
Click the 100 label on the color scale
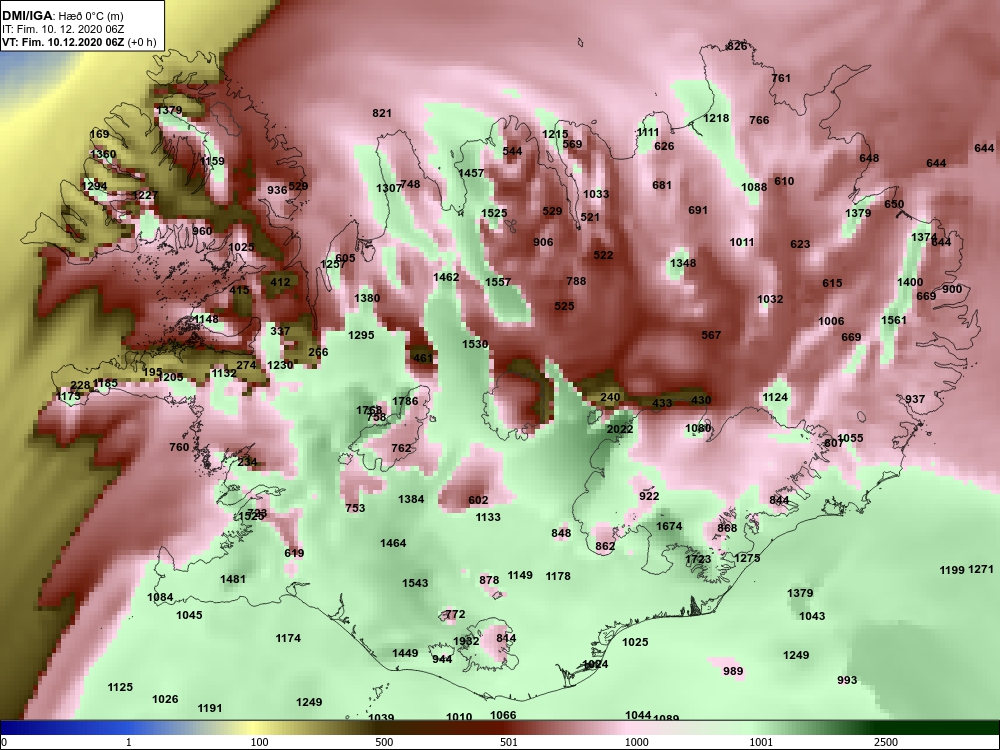pyautogui.click(x=259, y=742)
